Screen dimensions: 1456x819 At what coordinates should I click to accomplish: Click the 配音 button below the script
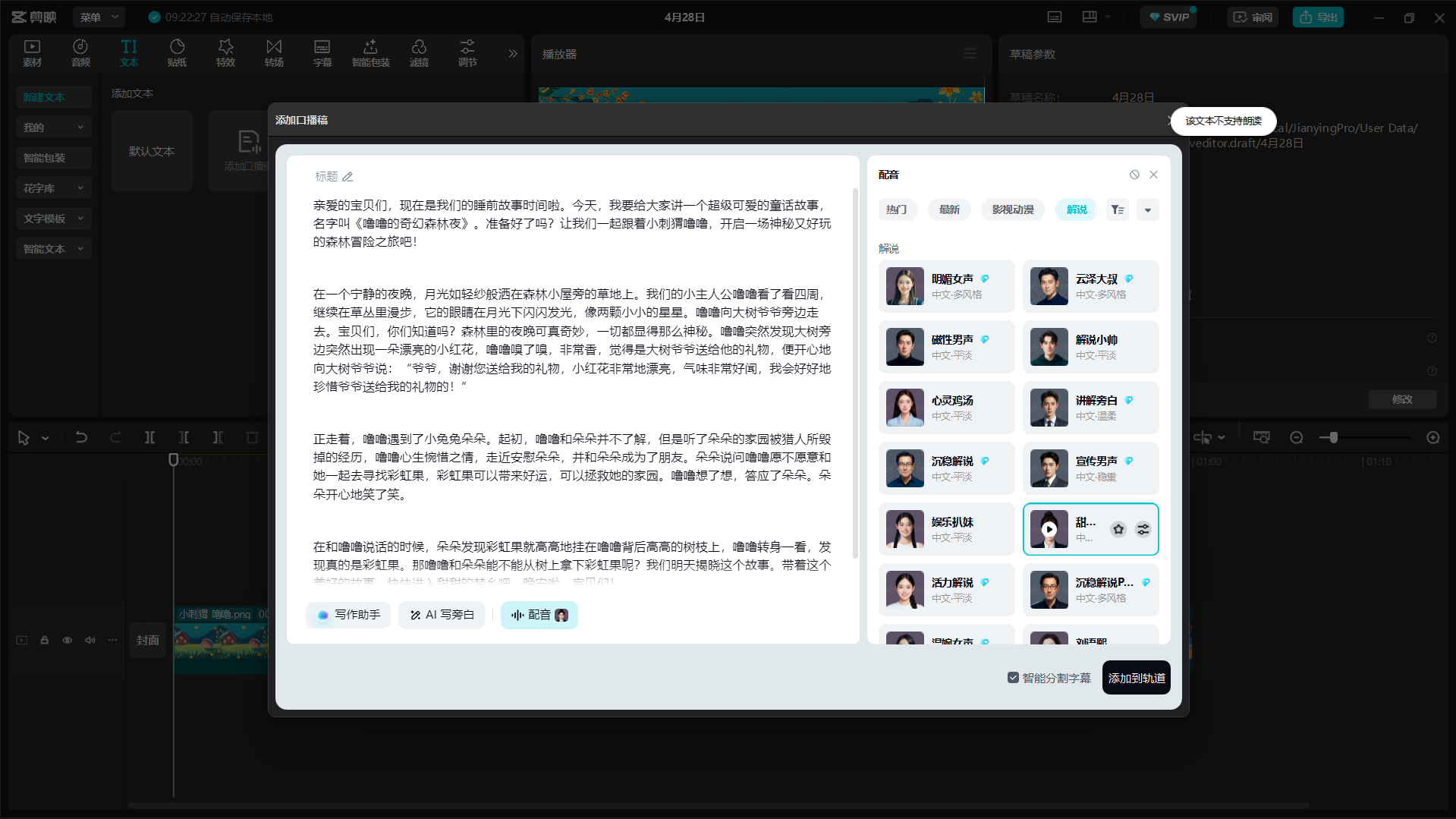[x=539, y=615]
